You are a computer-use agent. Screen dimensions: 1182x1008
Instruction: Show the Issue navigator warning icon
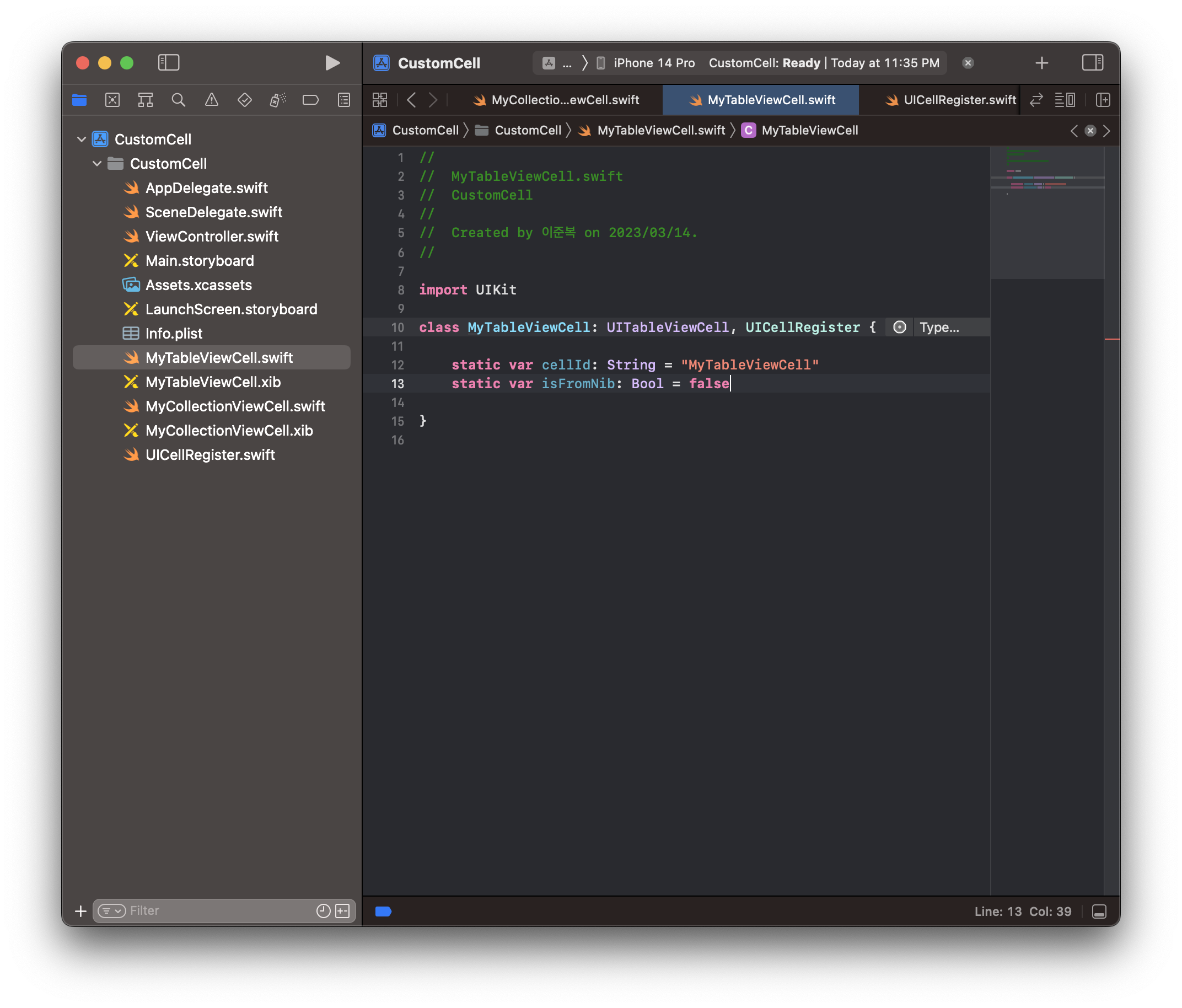tap(212, 100)
